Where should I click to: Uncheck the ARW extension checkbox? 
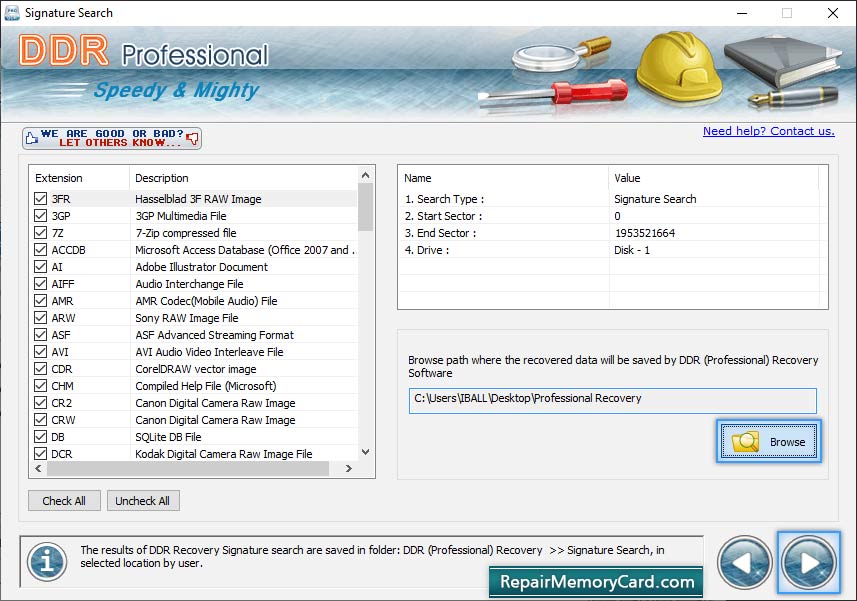click(40, 317)
